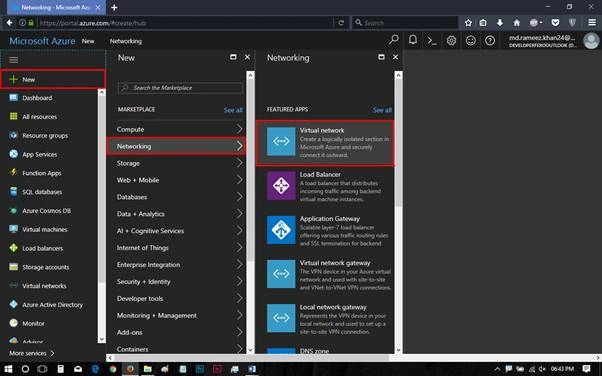Click Microsoft Azure logo text
Screen dimensions: 602x376
(x=42, y=41)
